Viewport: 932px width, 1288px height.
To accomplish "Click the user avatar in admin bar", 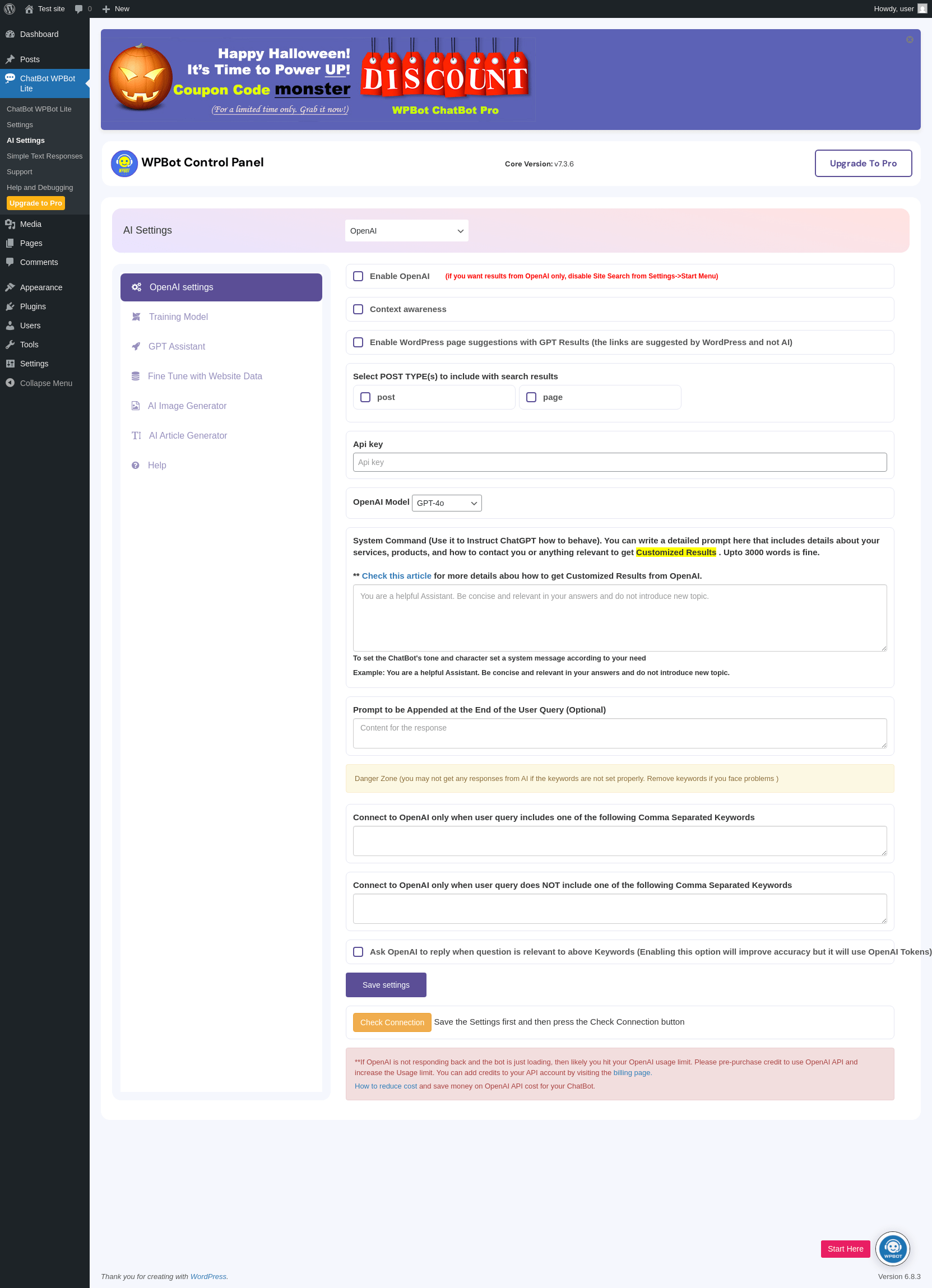I will [x=922, y=8].
